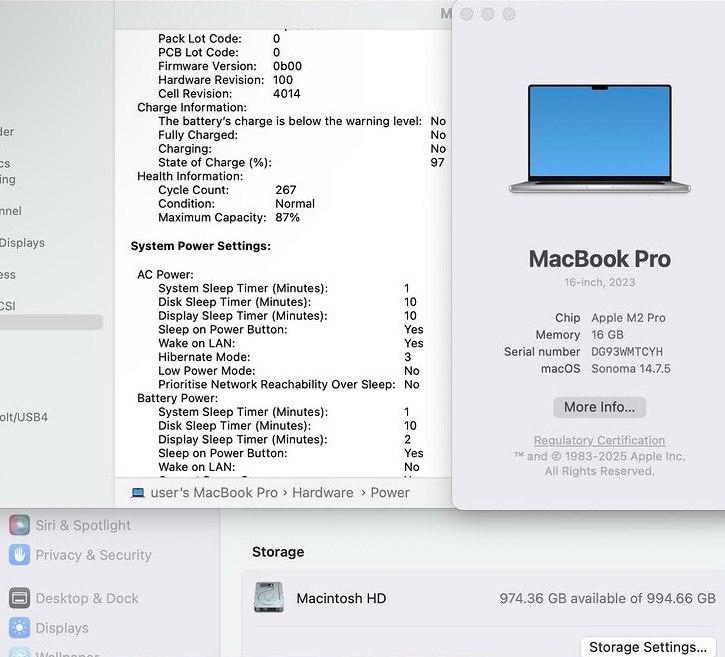Click the Low Power Mode label under AC Power
This screenshot has width=725, height=657.
click(207, 371)
